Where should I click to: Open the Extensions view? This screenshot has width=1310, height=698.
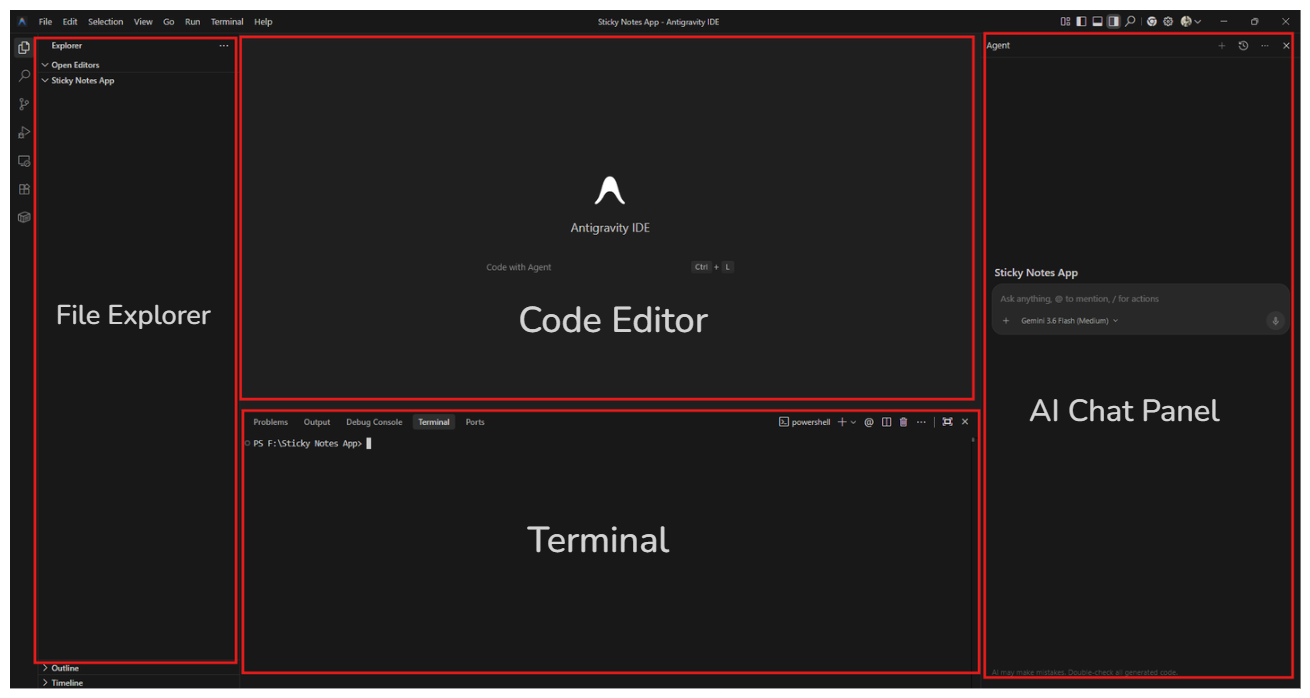pos(24,189)
